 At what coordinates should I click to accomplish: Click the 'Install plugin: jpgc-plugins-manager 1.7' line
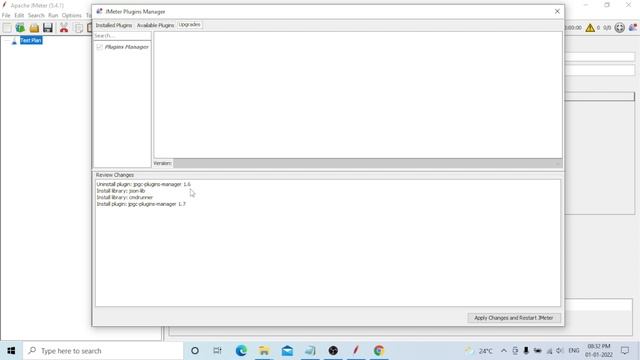141,204
